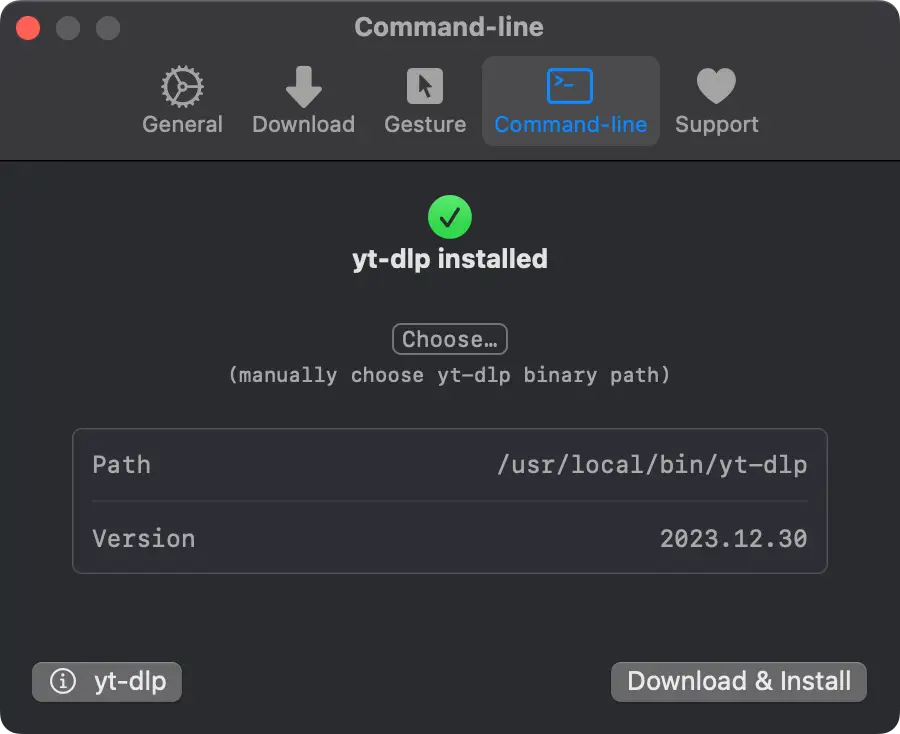Select the Download tab label
This screenshot has height=734, width=900.
(303, 125)
